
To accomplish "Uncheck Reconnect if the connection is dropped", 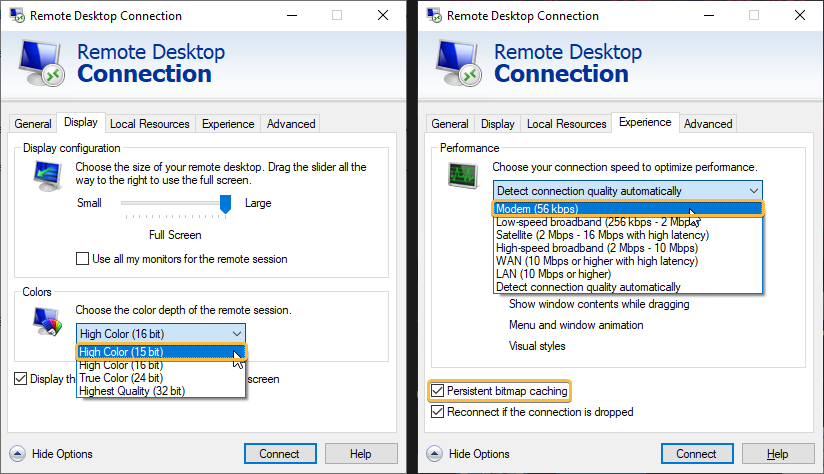I will [x=437, y=411].
